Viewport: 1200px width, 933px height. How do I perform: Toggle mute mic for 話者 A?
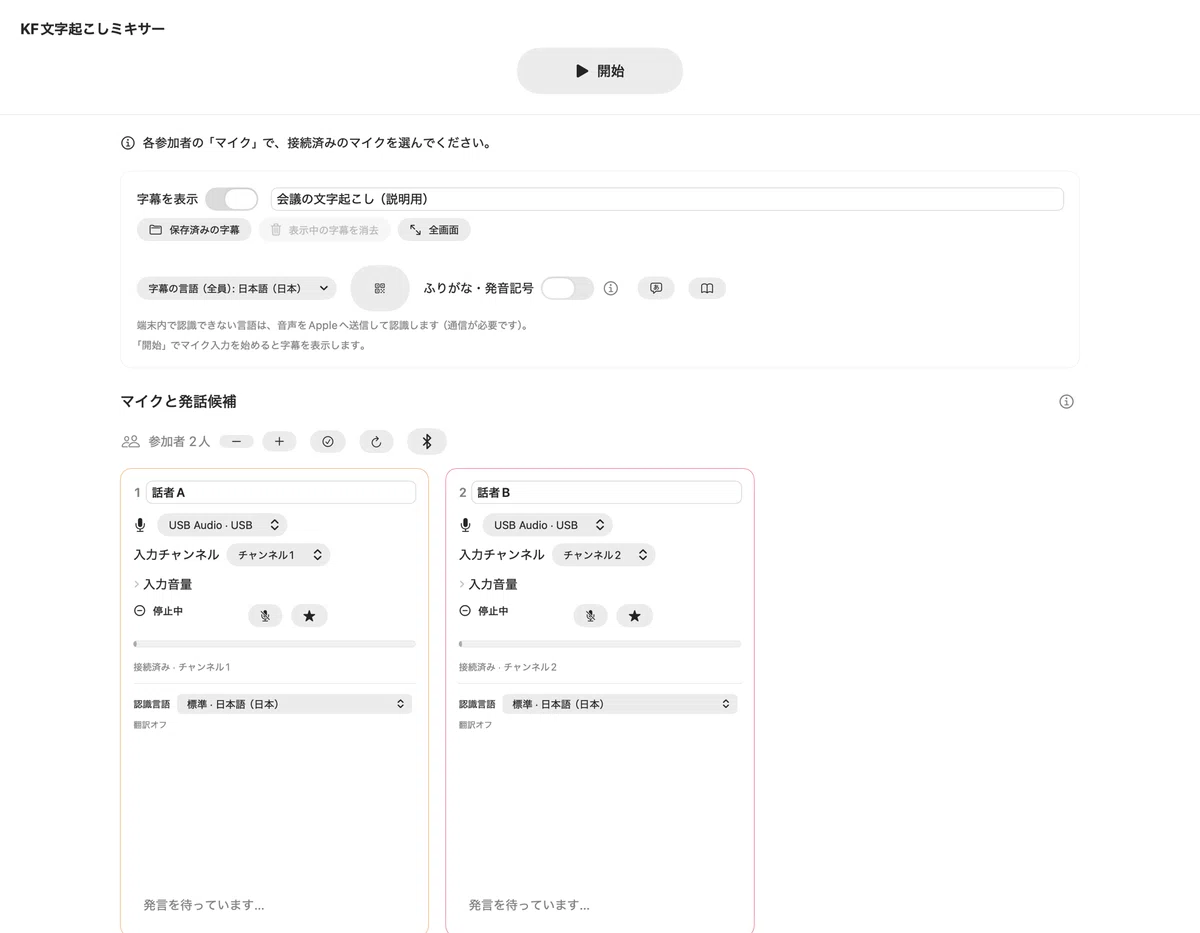tap(265, 616)
